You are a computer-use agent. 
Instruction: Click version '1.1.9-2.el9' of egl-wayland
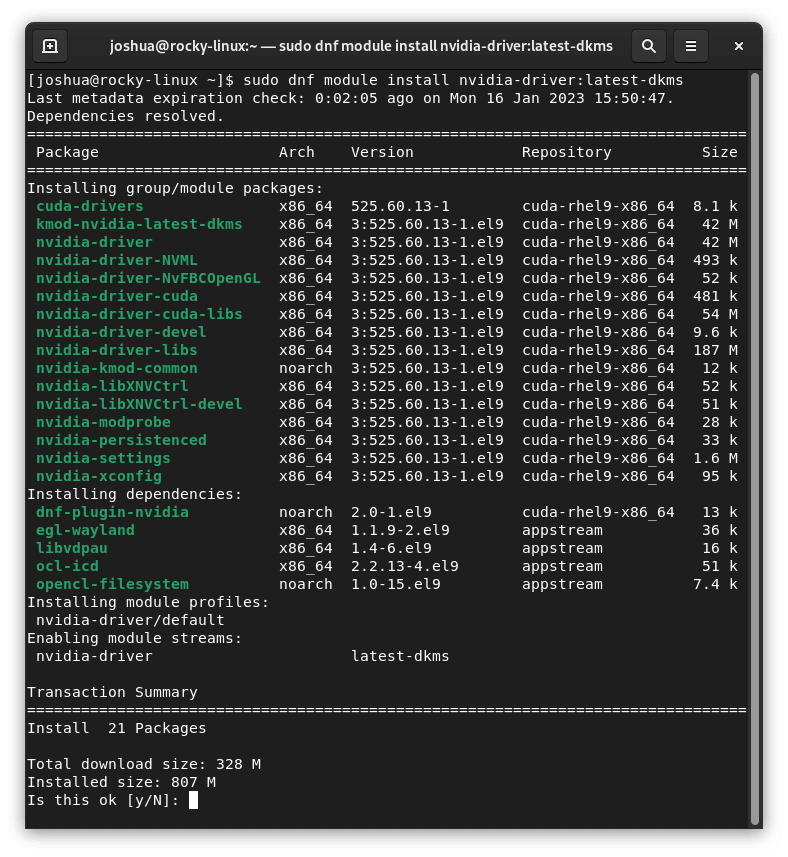[x=400, y=530]
